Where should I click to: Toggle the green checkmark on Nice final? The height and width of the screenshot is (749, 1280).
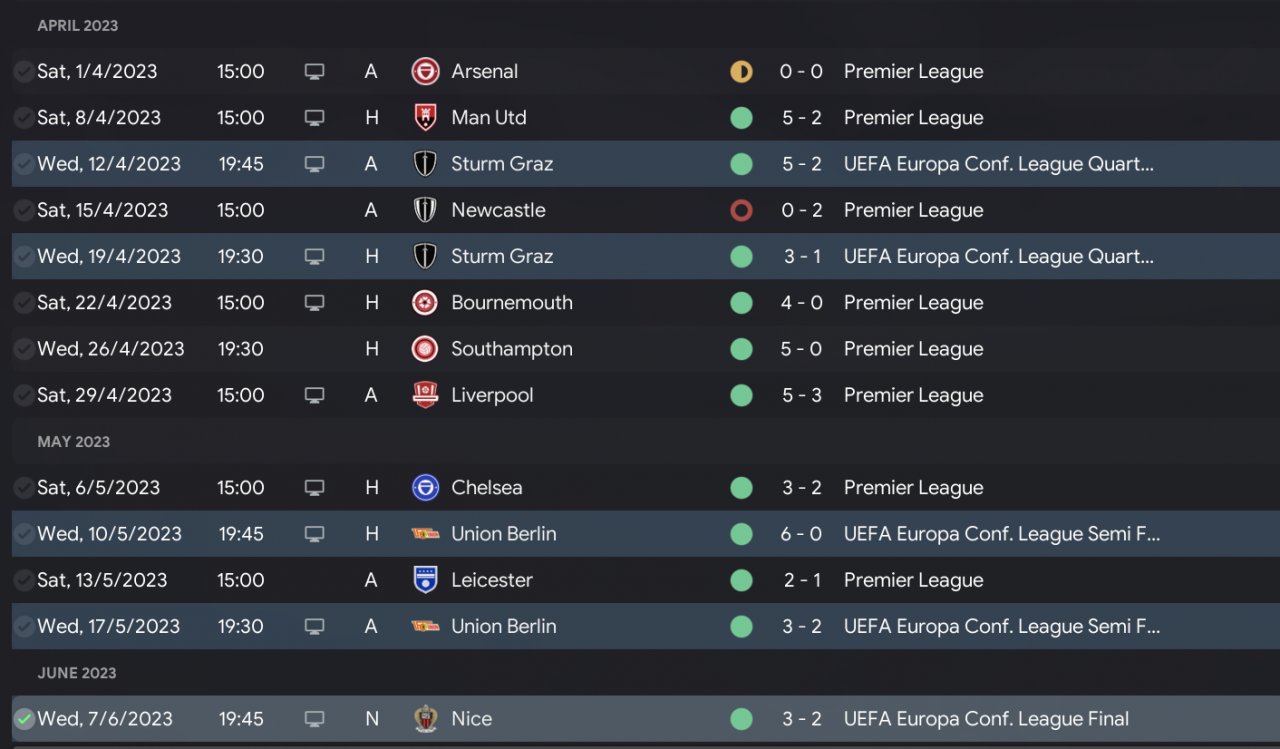(24, 719)
